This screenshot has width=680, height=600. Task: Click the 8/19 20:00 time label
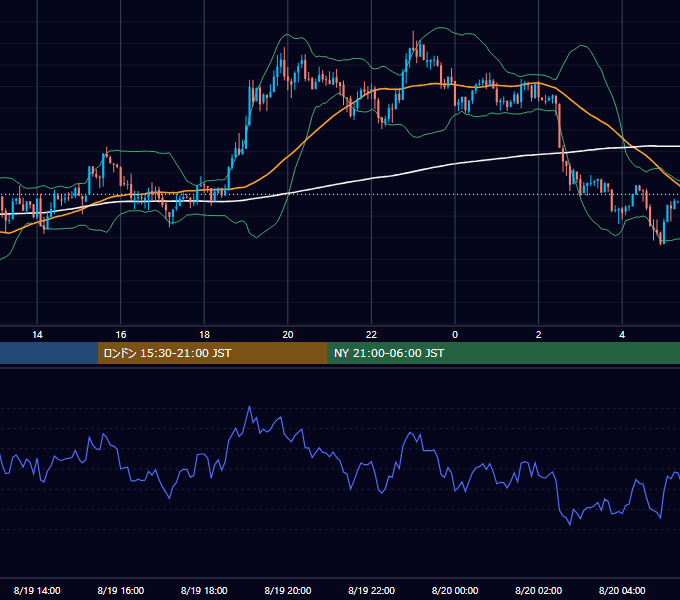pyautogui.click(x=288, y=590)
